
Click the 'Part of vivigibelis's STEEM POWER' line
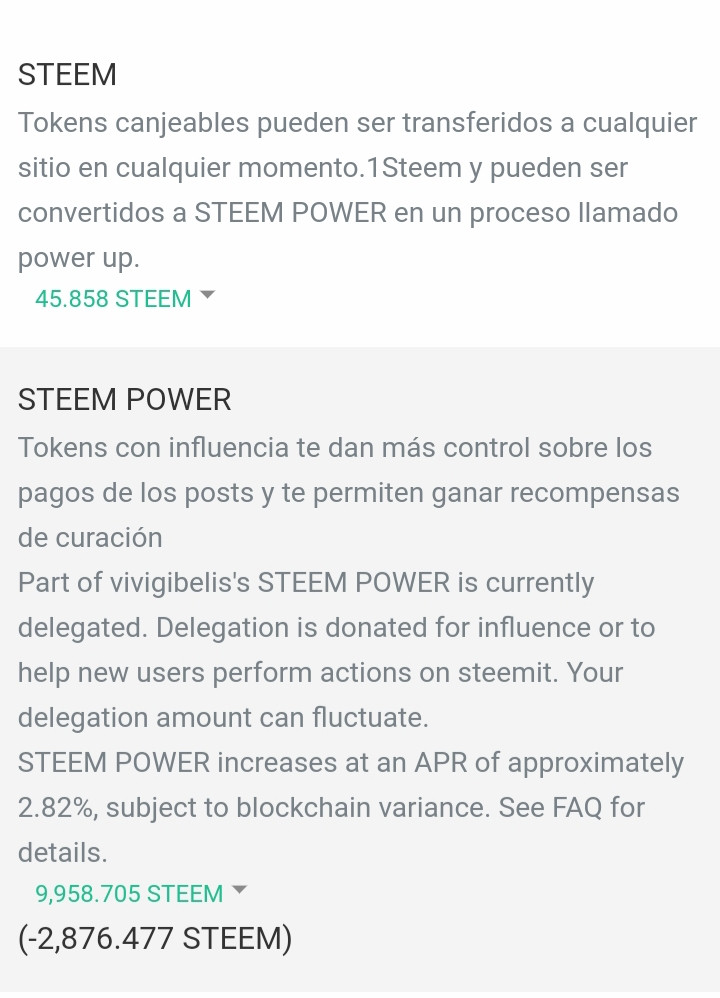pos(306,582)
